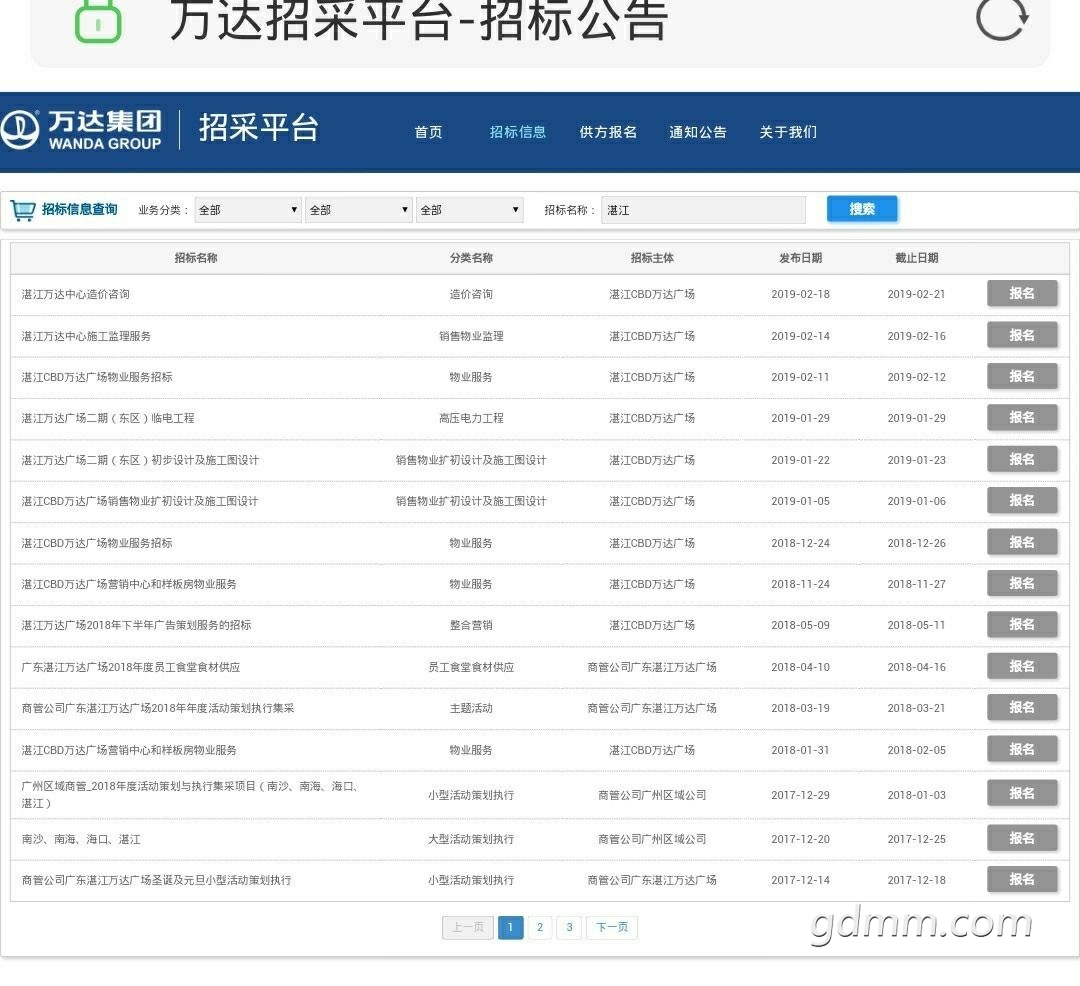This screenshot has height=986, width=1080.
Task: Click 报名 for 湛江万达中心造价咨询
Action: click(x=1022, y=293)
